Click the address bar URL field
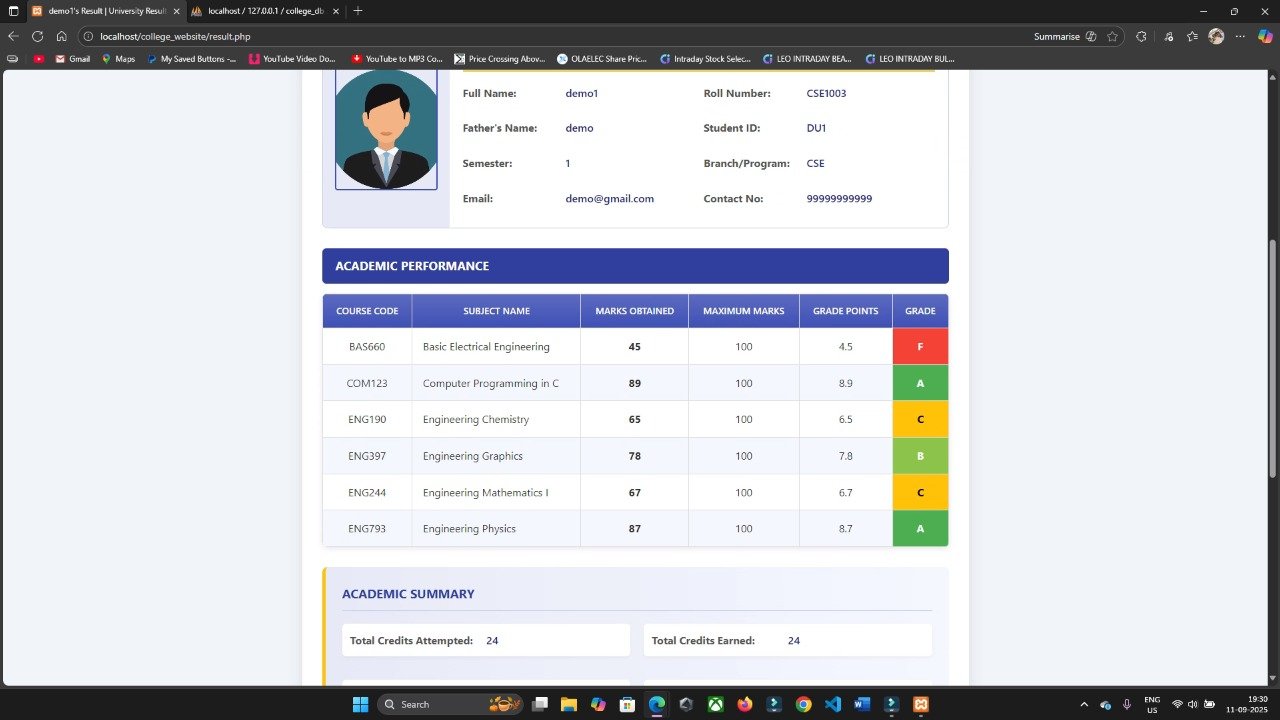Image resolution: width=1280 pixels, height=720 pixels. coord(500,36)
